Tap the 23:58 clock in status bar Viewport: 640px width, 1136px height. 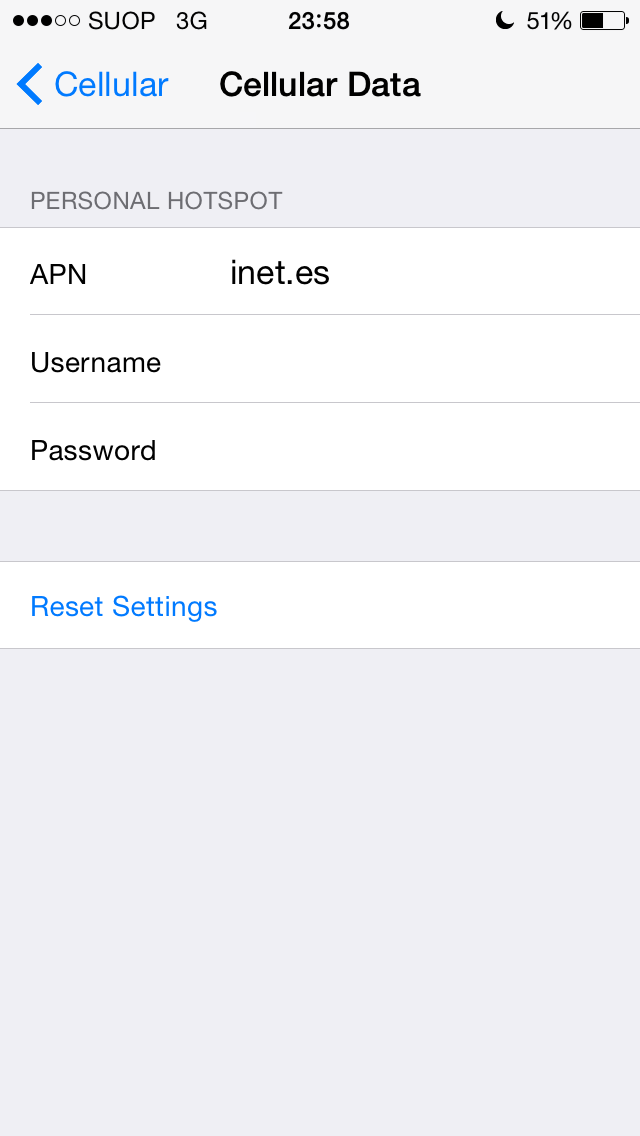point(319,22)
